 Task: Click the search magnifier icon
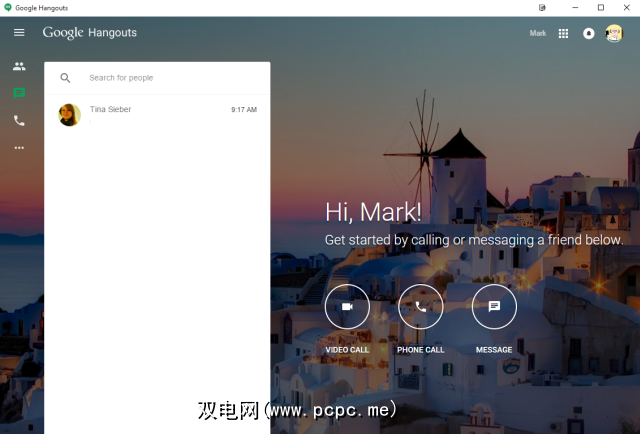click(65, 78)
